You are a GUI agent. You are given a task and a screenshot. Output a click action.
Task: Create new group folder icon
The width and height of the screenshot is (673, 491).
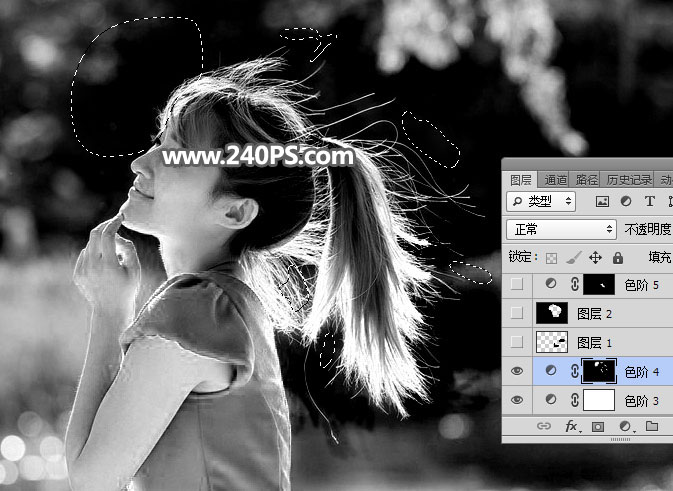coord(652,427)
